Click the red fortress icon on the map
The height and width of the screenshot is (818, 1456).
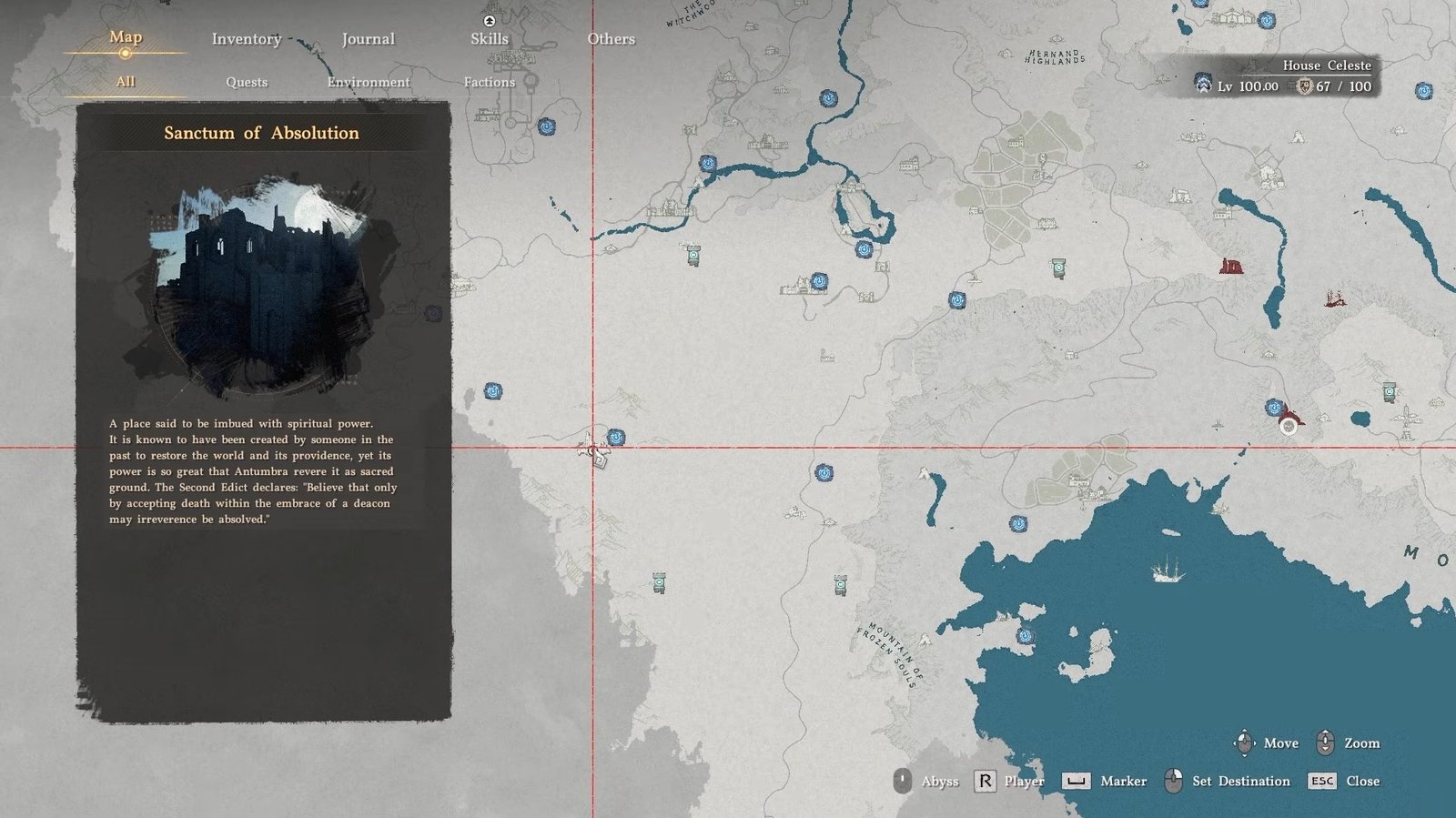point(1231,267)
